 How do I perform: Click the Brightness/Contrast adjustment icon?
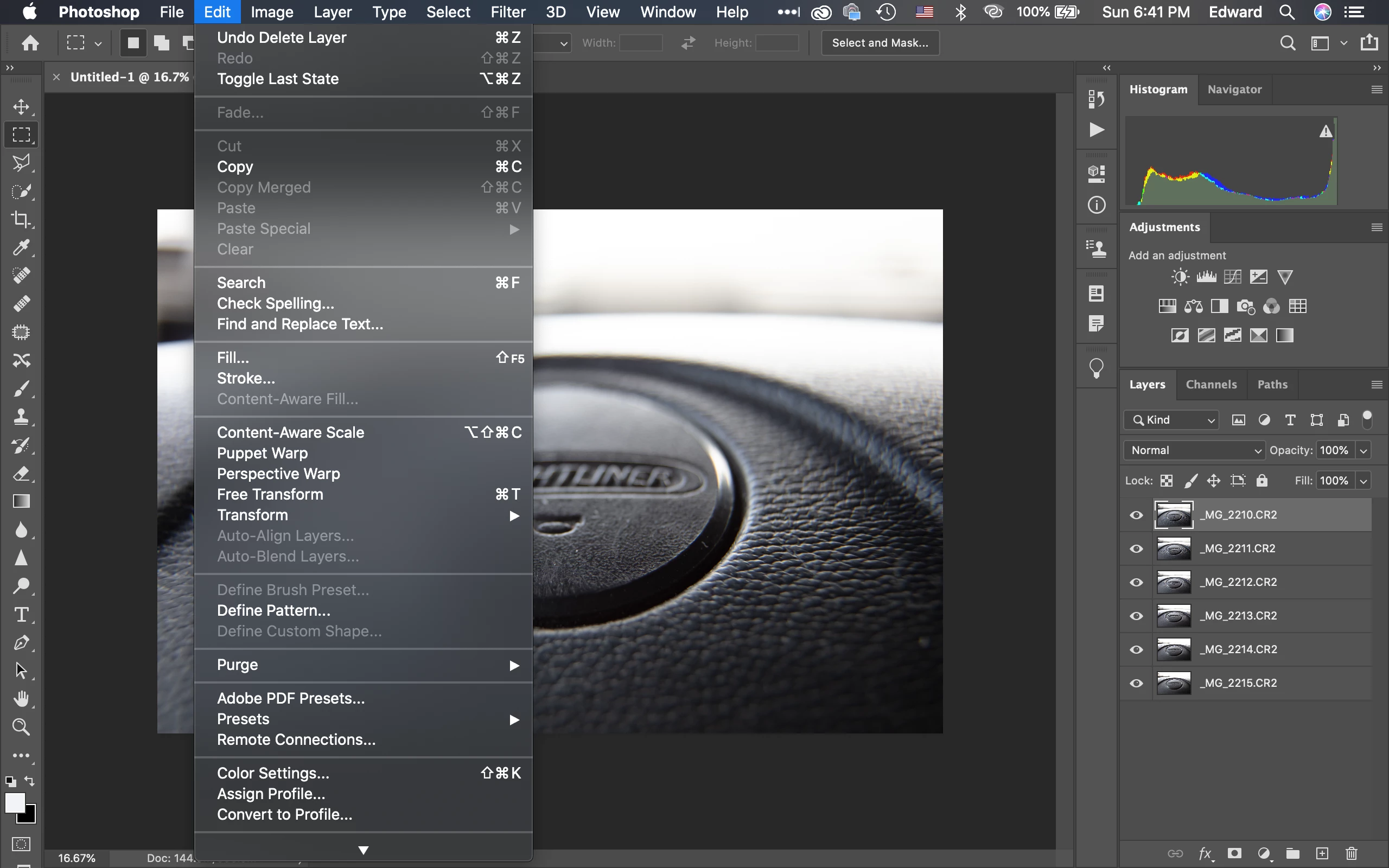click(x=1180, y=277)
